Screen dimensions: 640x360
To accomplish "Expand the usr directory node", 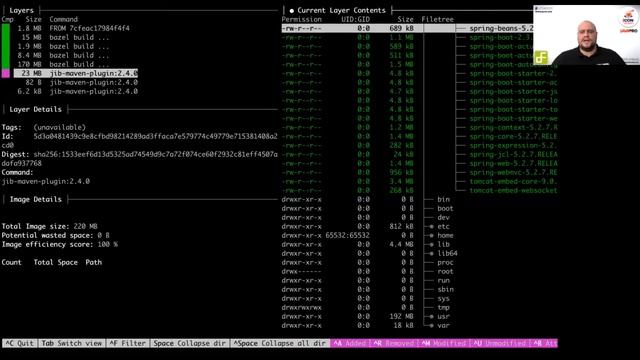I will click(x=431, y=316).
